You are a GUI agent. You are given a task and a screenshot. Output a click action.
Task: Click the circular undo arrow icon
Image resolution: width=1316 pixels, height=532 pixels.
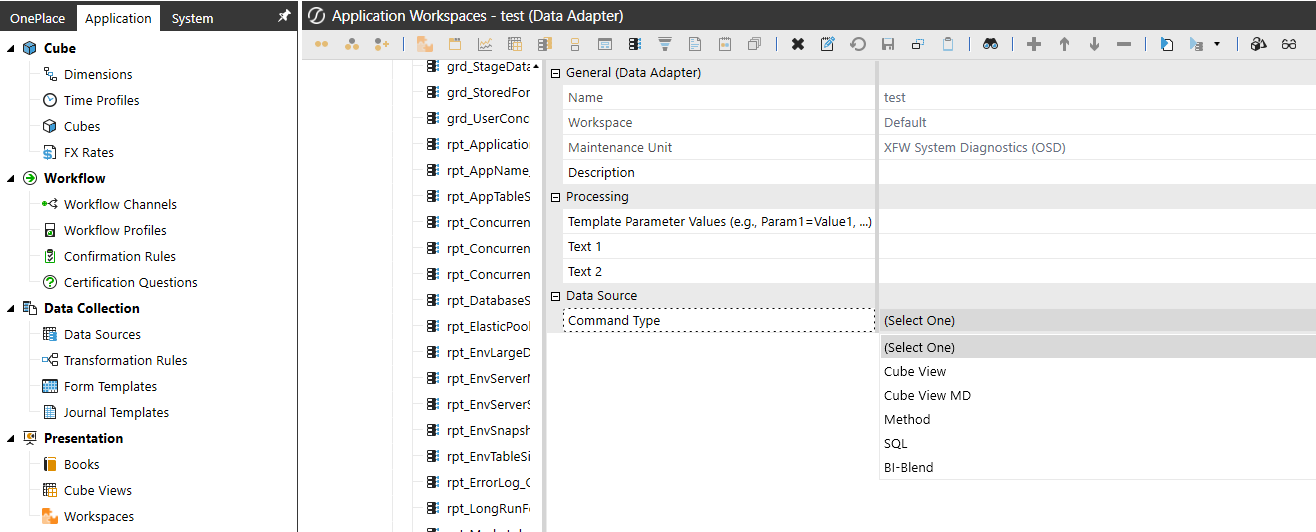(x=857, y=44)
